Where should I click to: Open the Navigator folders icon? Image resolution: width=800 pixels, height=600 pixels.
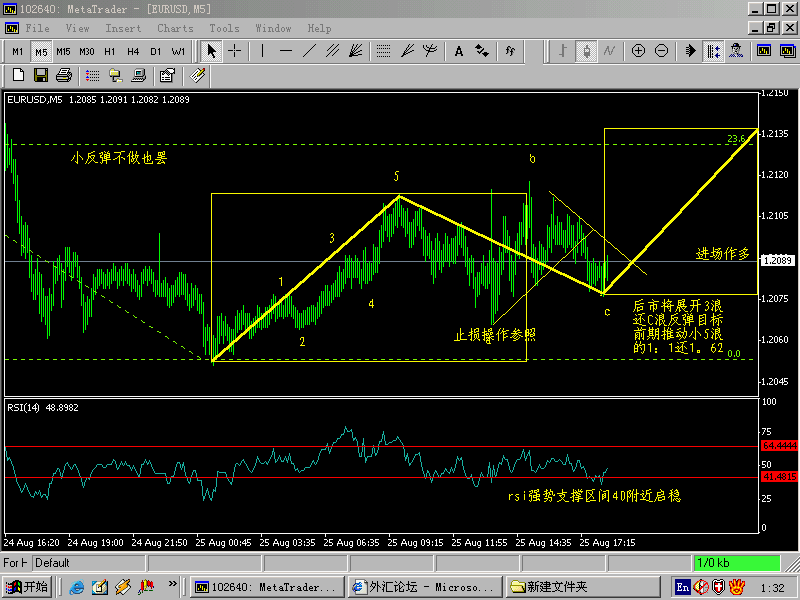click(116, 76)
